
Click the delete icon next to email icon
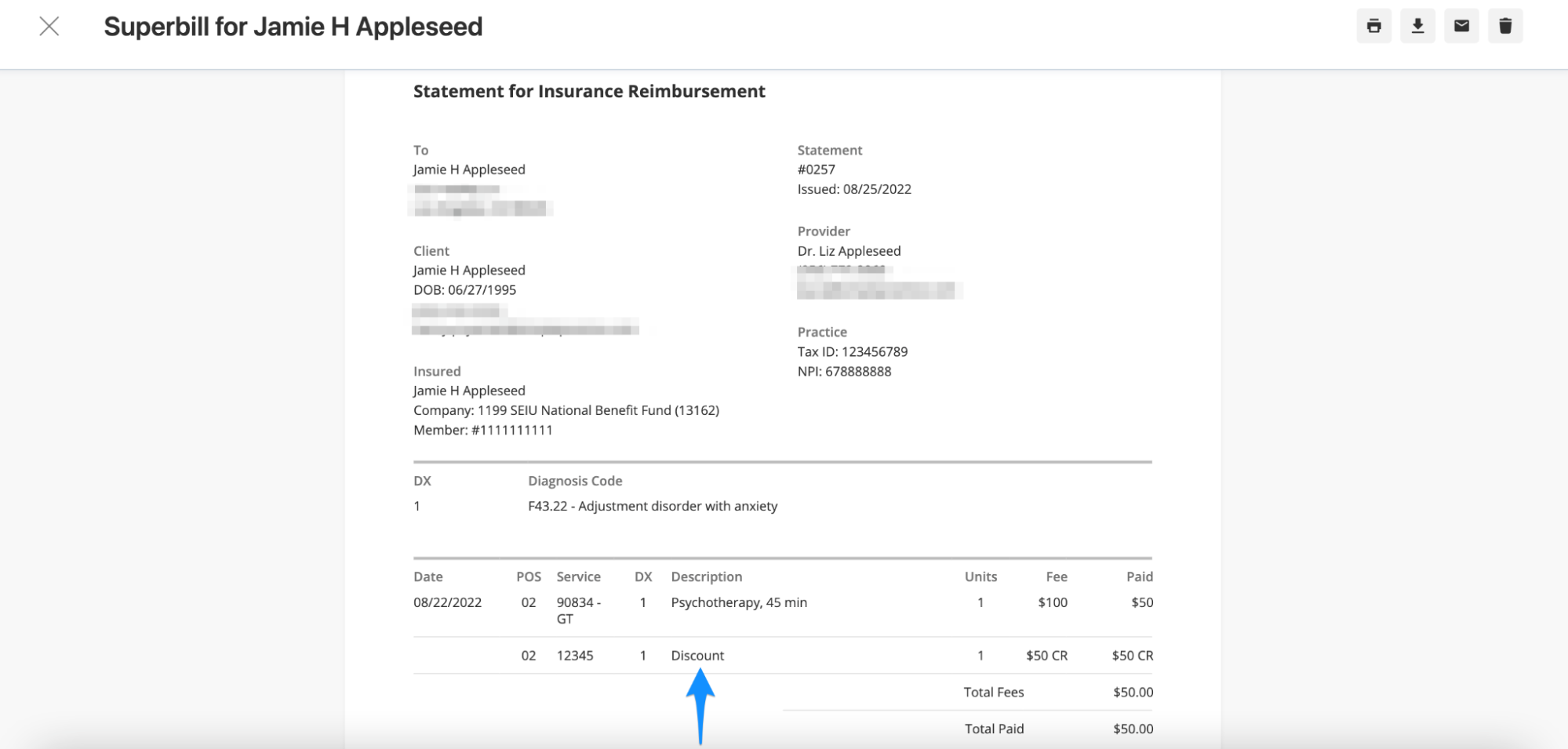coord(1505,26)
